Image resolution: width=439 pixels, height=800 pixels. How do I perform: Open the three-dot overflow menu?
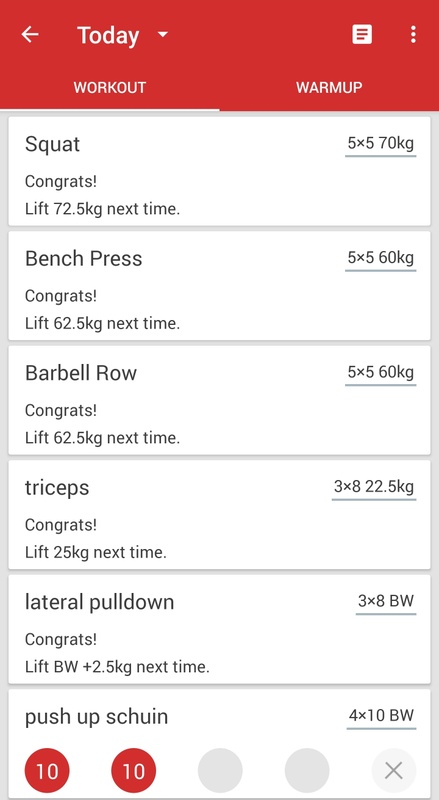point(413,35)
